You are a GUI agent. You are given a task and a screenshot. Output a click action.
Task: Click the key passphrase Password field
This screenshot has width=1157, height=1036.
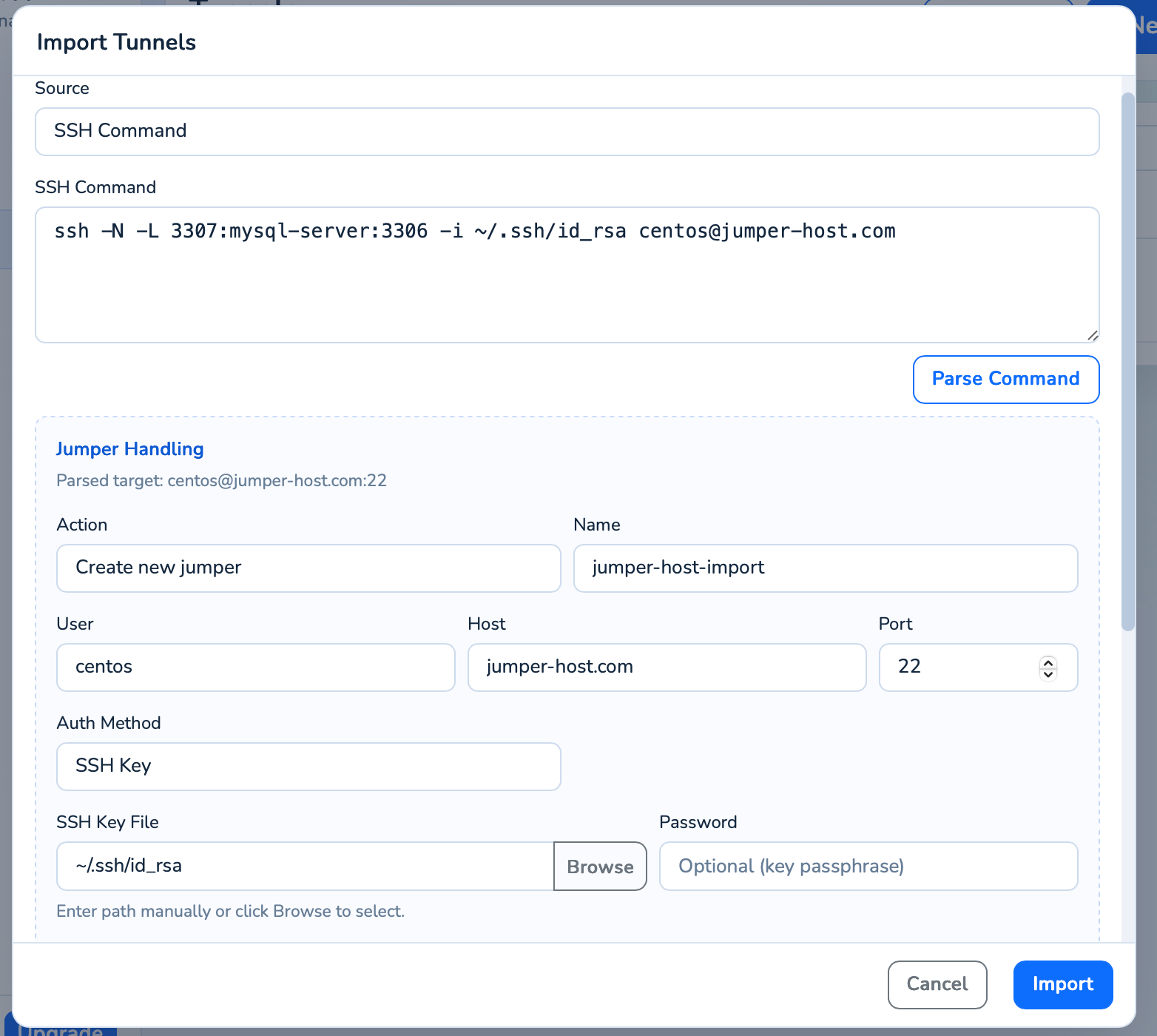(868, 866)
